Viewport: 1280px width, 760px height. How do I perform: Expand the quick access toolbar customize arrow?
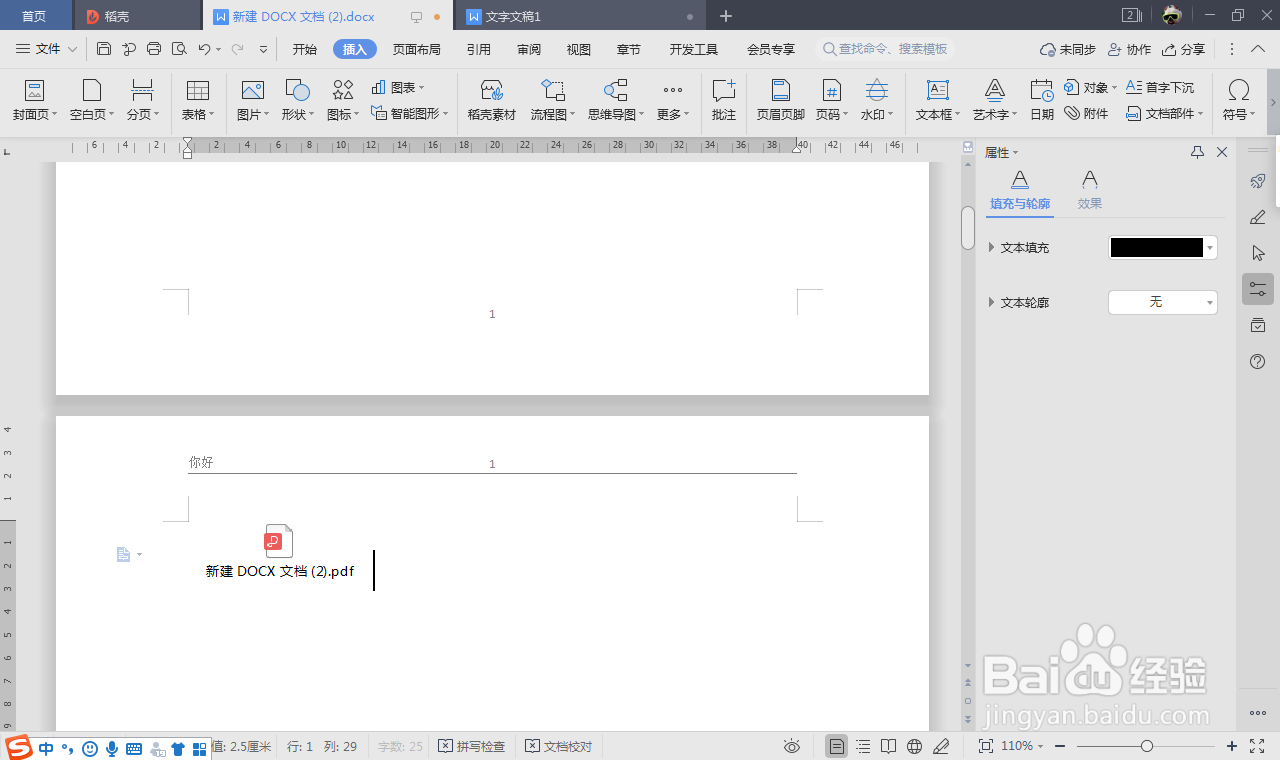coord(263,49)
